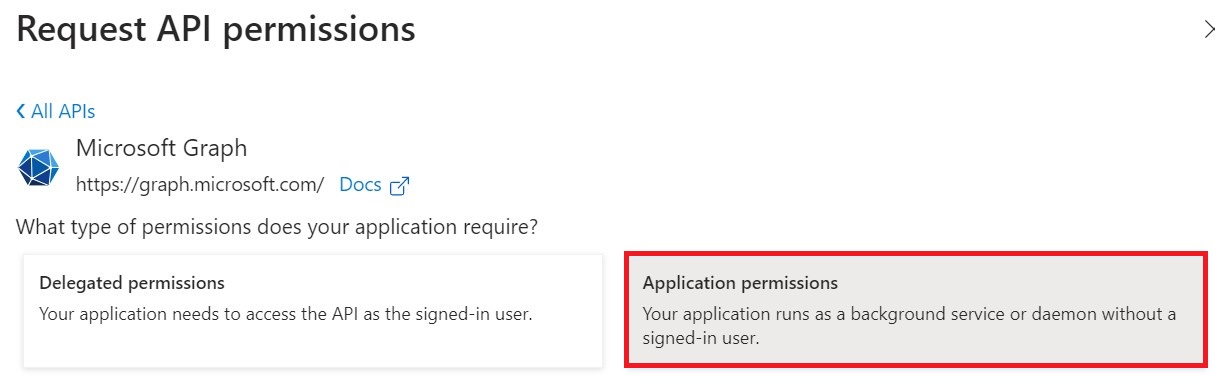Screen dimensions: 1215x382
Task: Collapse the panel using the top-right arrow
Action: 1208,29
